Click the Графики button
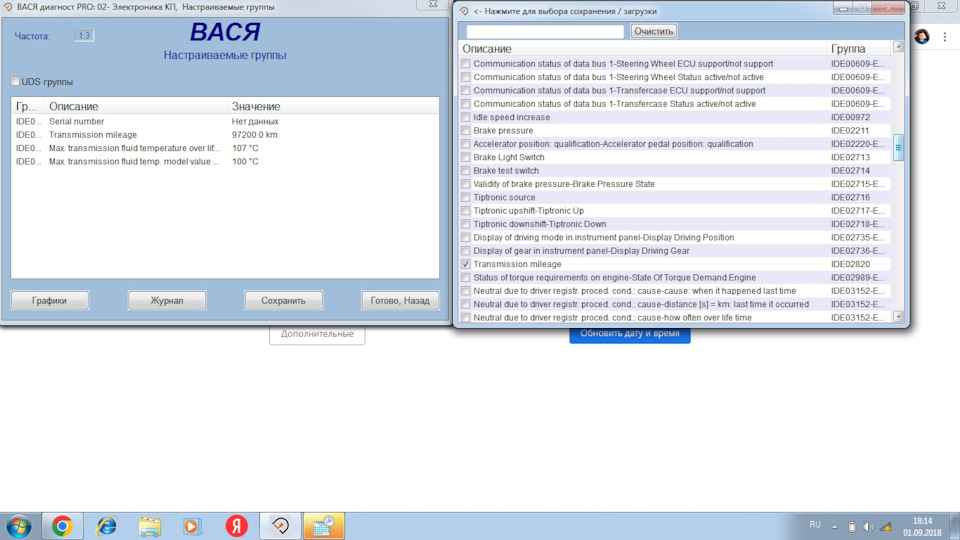Viewport: 960px width, 540px height. pos(50,301)
